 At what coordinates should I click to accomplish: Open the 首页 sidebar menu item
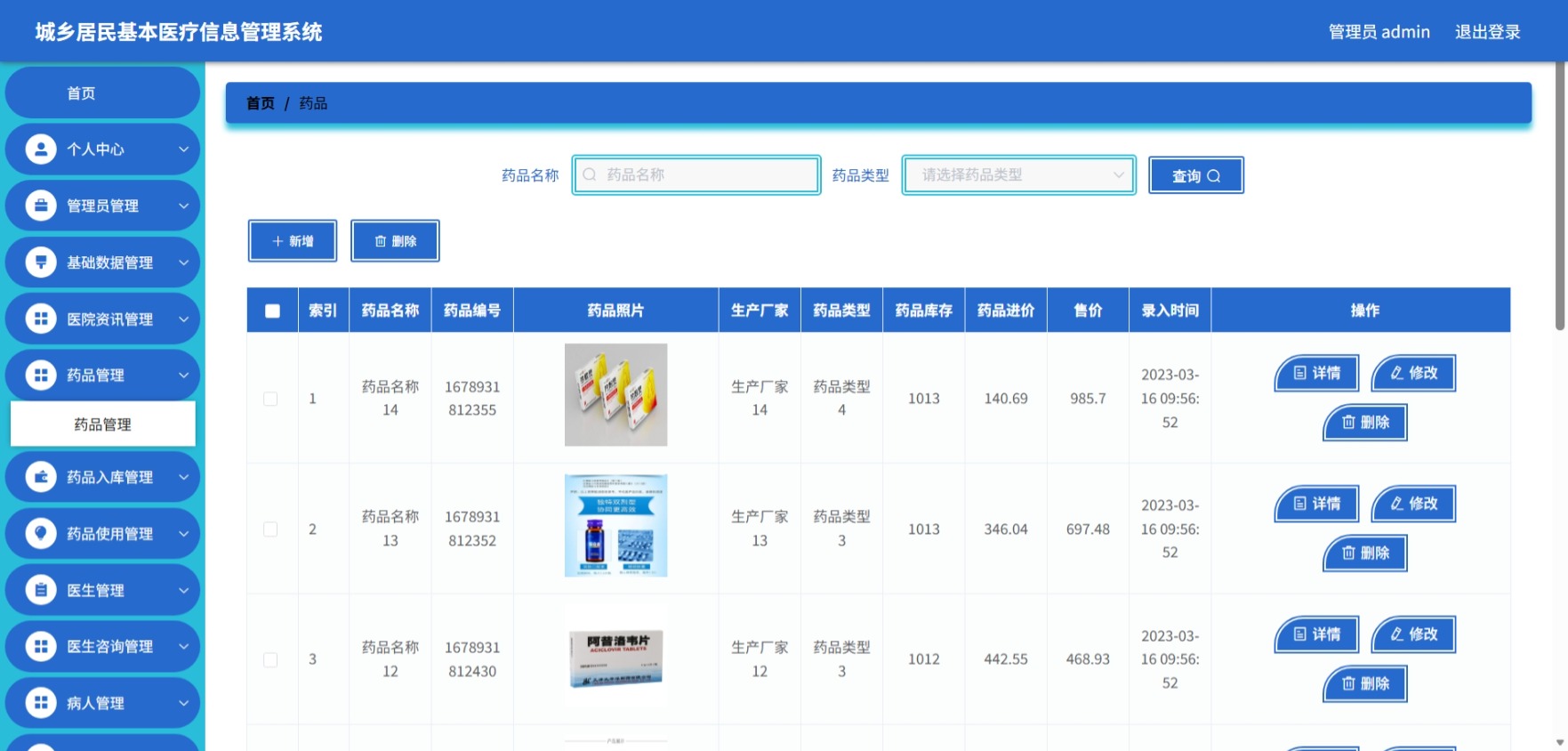tap(102, 93)
